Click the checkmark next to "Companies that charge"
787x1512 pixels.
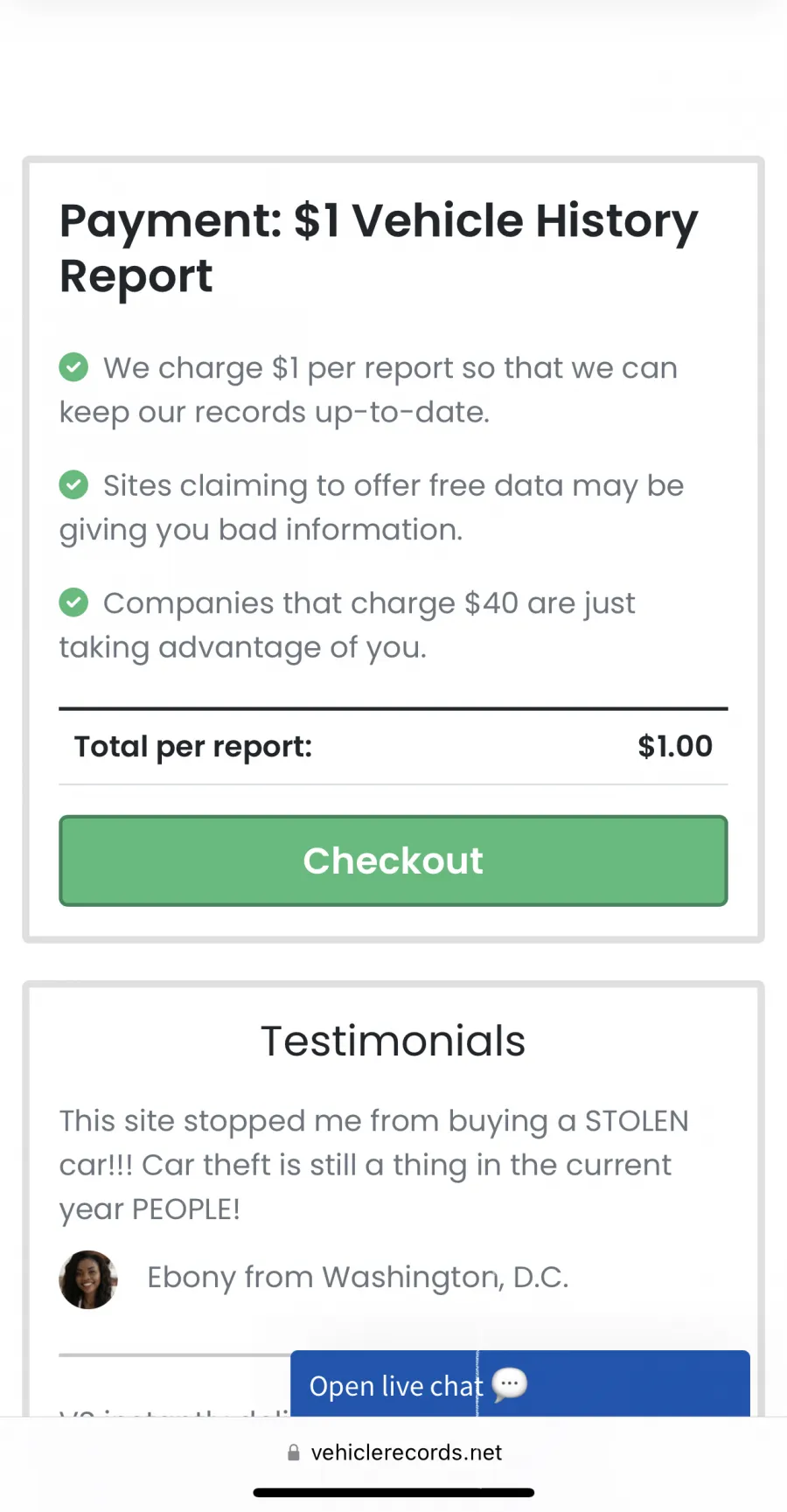[73, 602]
